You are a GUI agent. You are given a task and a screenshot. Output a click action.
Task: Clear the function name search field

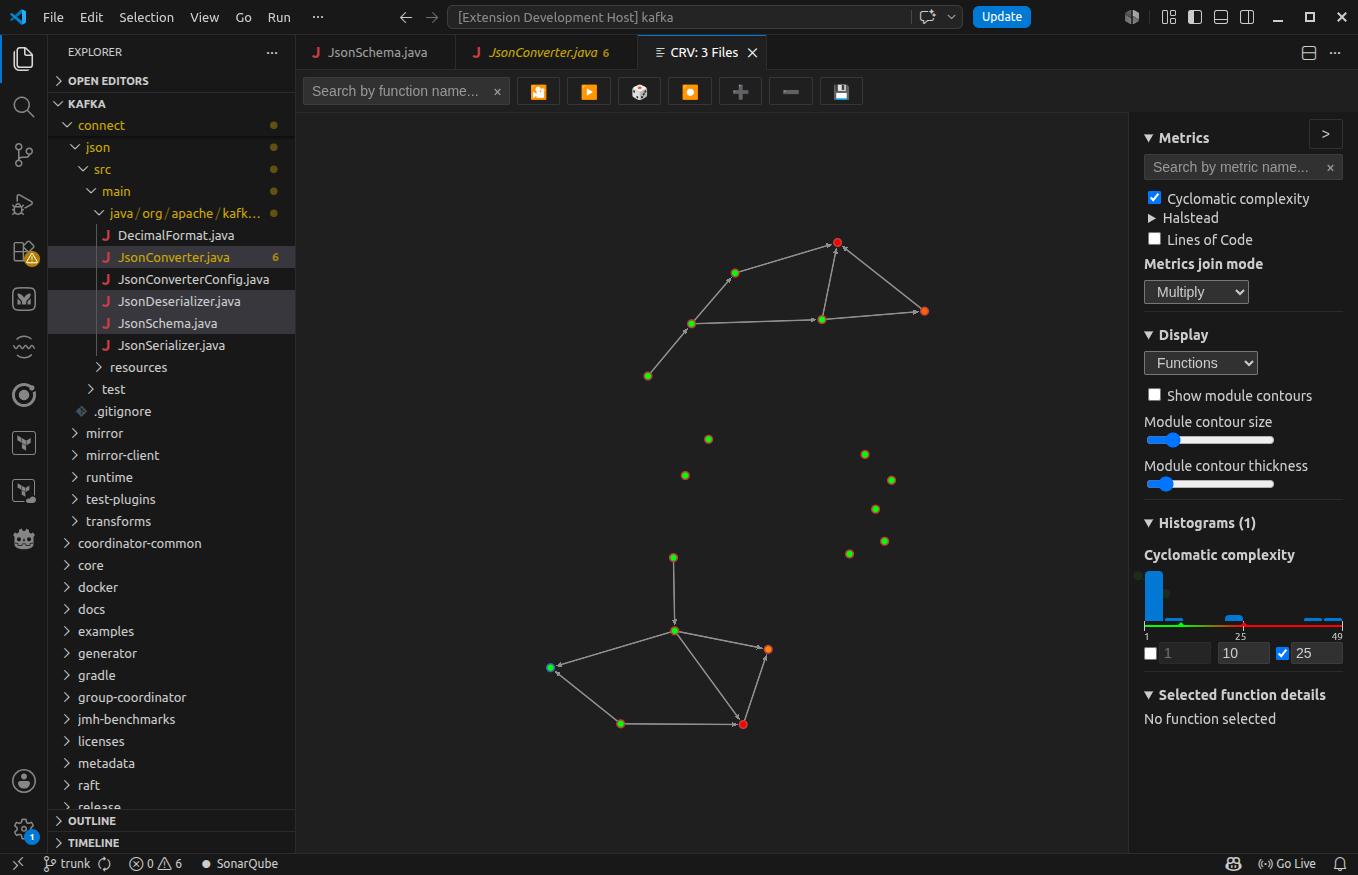497,91
